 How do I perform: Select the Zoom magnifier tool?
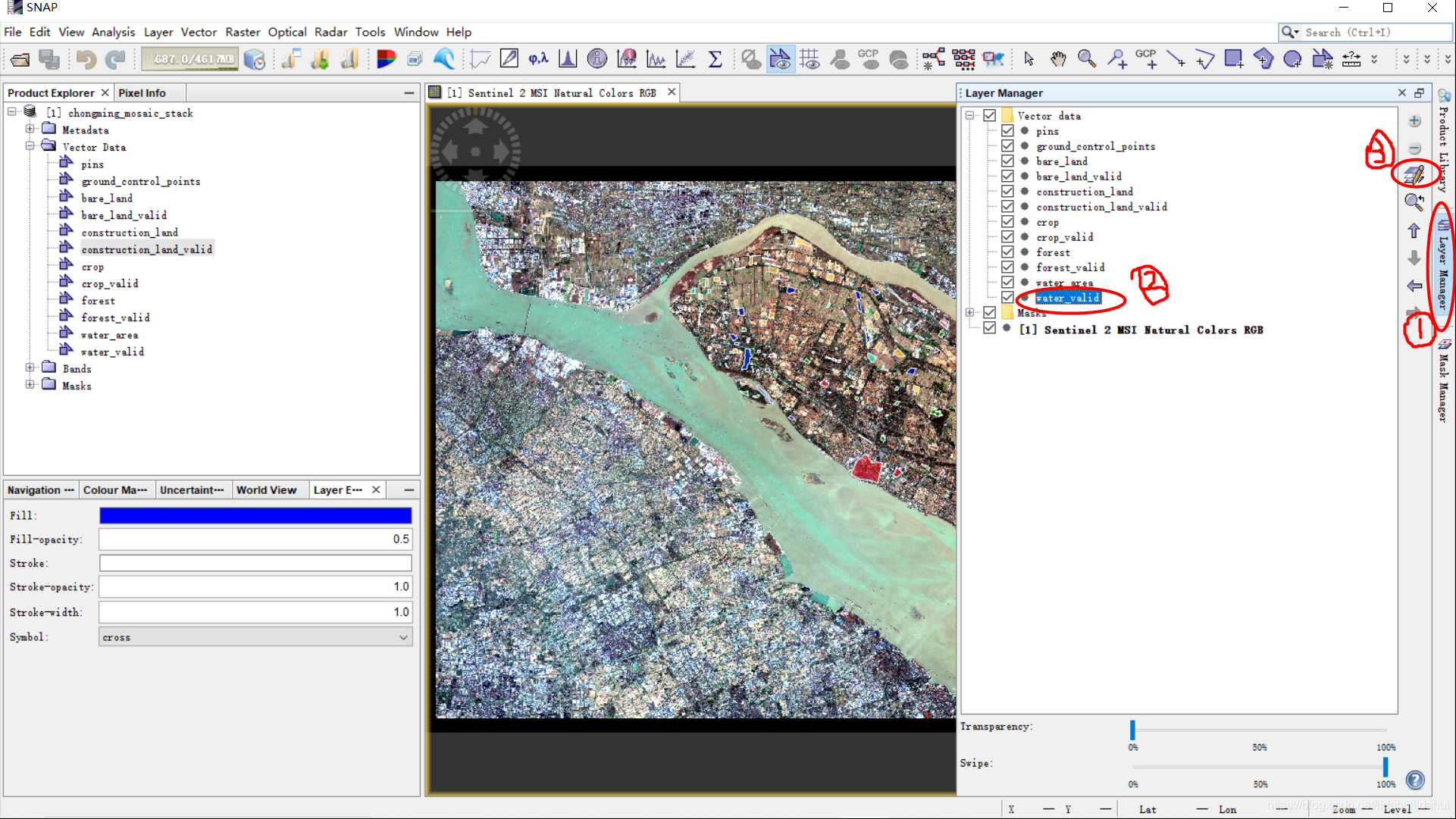pyautogui.click(x=1087, y=59)
